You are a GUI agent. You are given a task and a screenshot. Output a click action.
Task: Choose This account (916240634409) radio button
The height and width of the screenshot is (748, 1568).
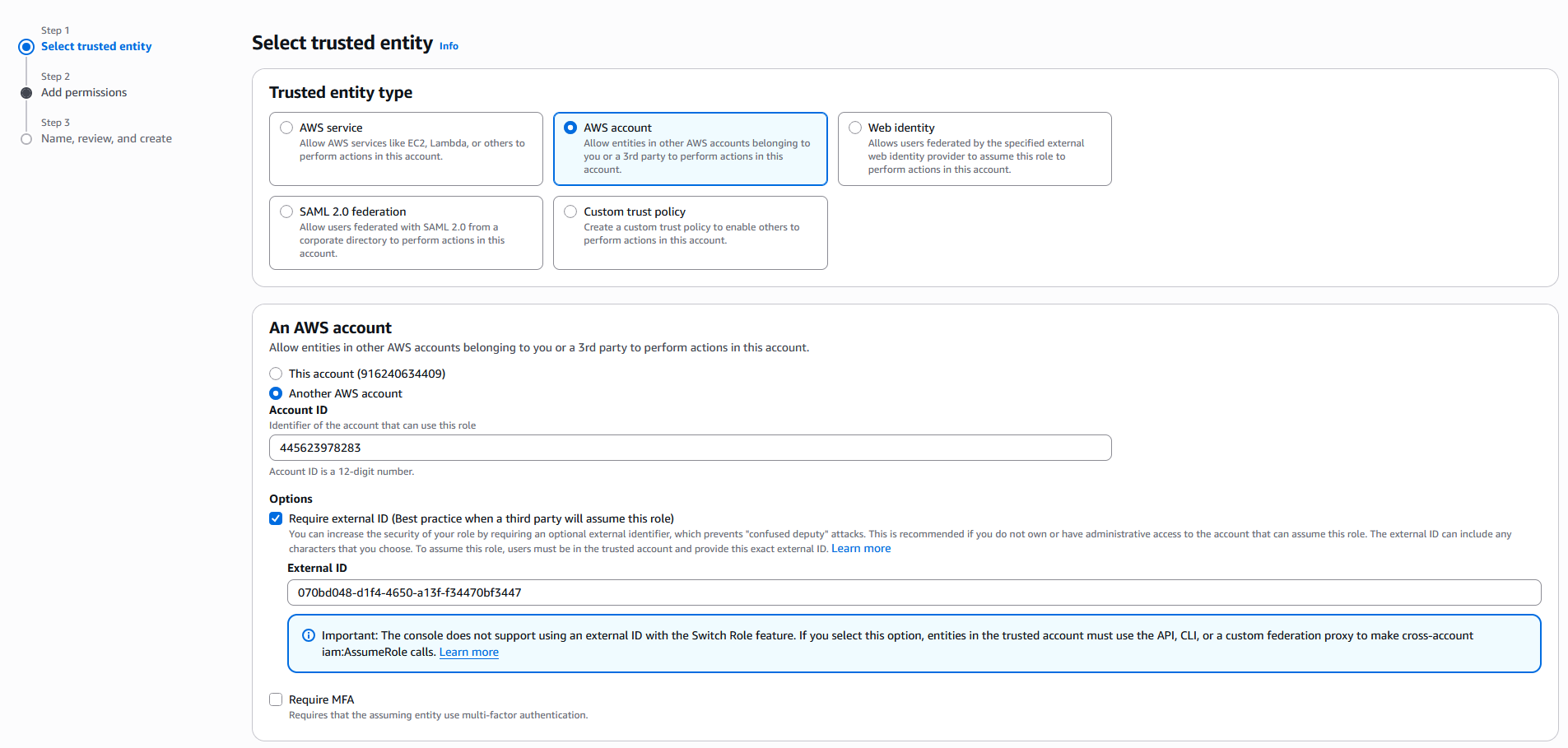(x=276, y=374)
